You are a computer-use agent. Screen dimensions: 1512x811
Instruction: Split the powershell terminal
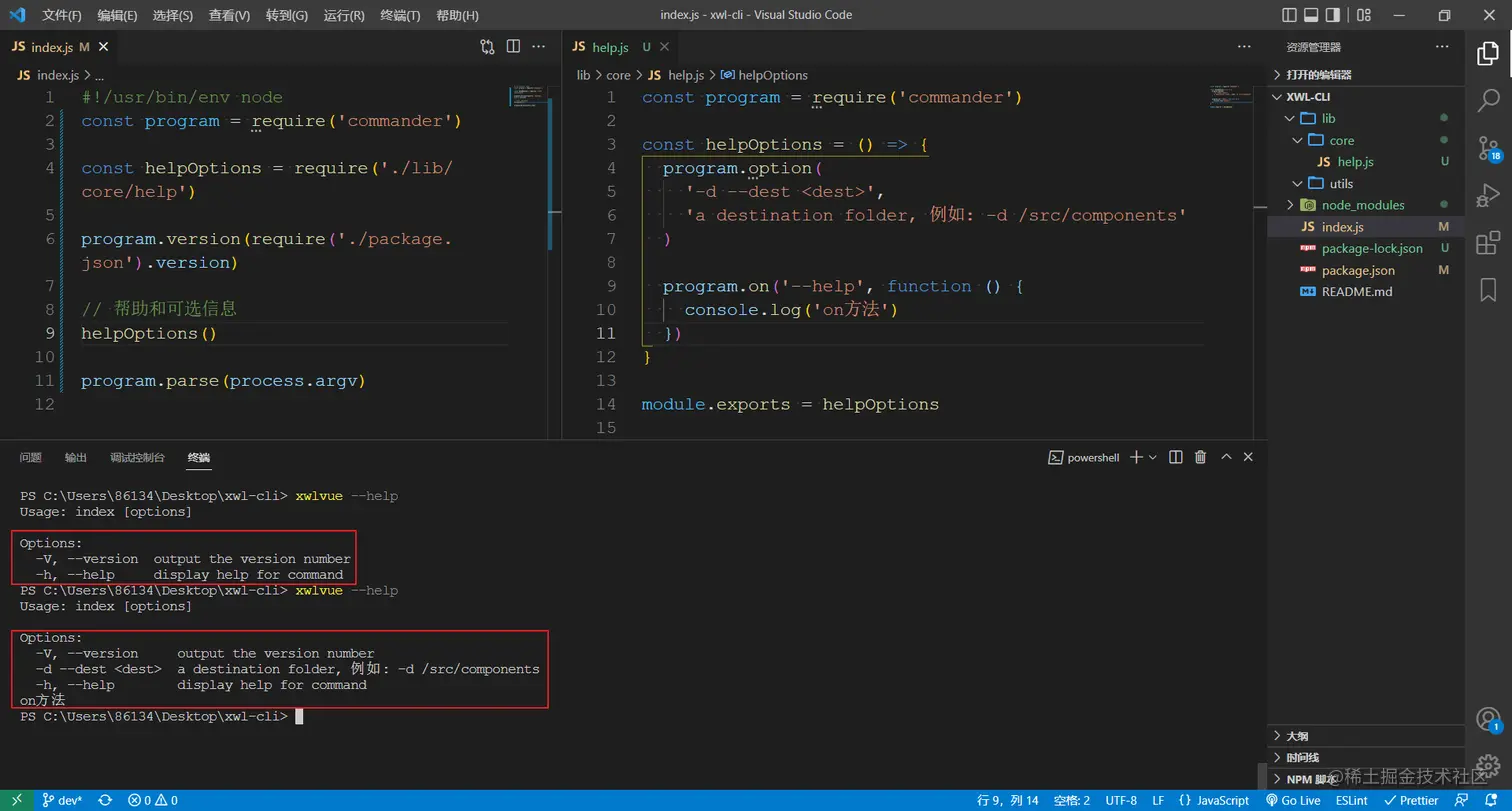pos(1176,457)
